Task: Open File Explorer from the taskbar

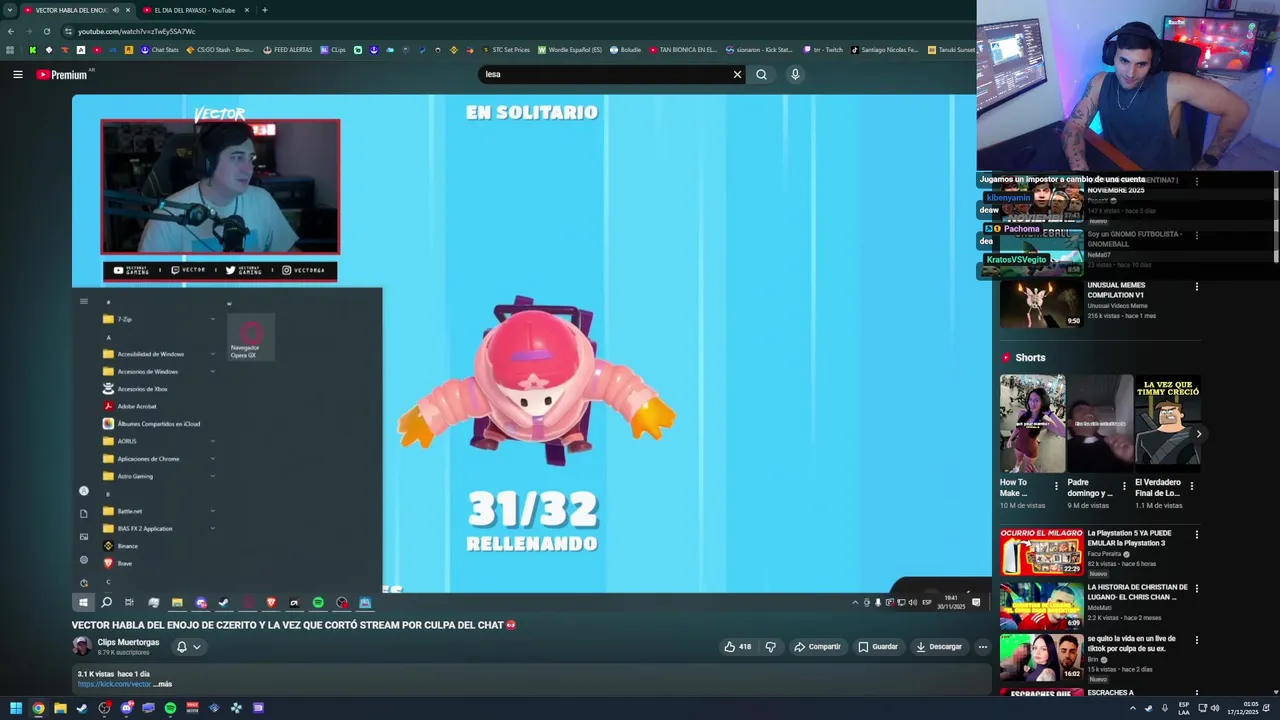Action: (x=60, y=708)
